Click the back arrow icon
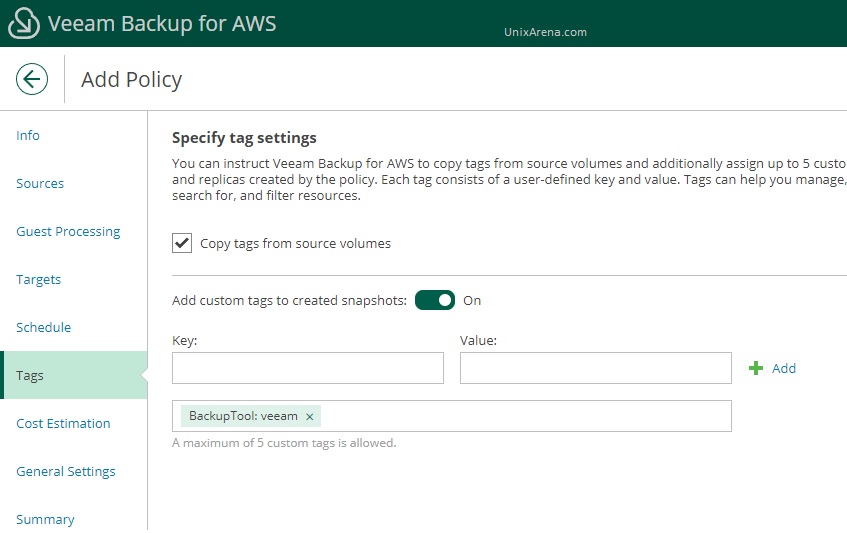 click(32, 79)
